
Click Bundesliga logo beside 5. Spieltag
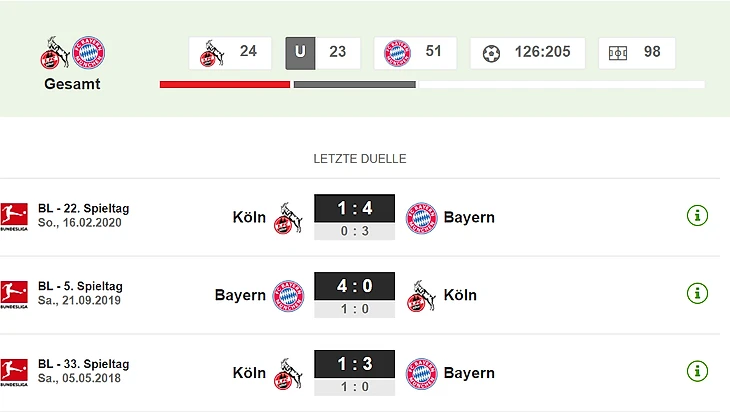click(14, 294)
